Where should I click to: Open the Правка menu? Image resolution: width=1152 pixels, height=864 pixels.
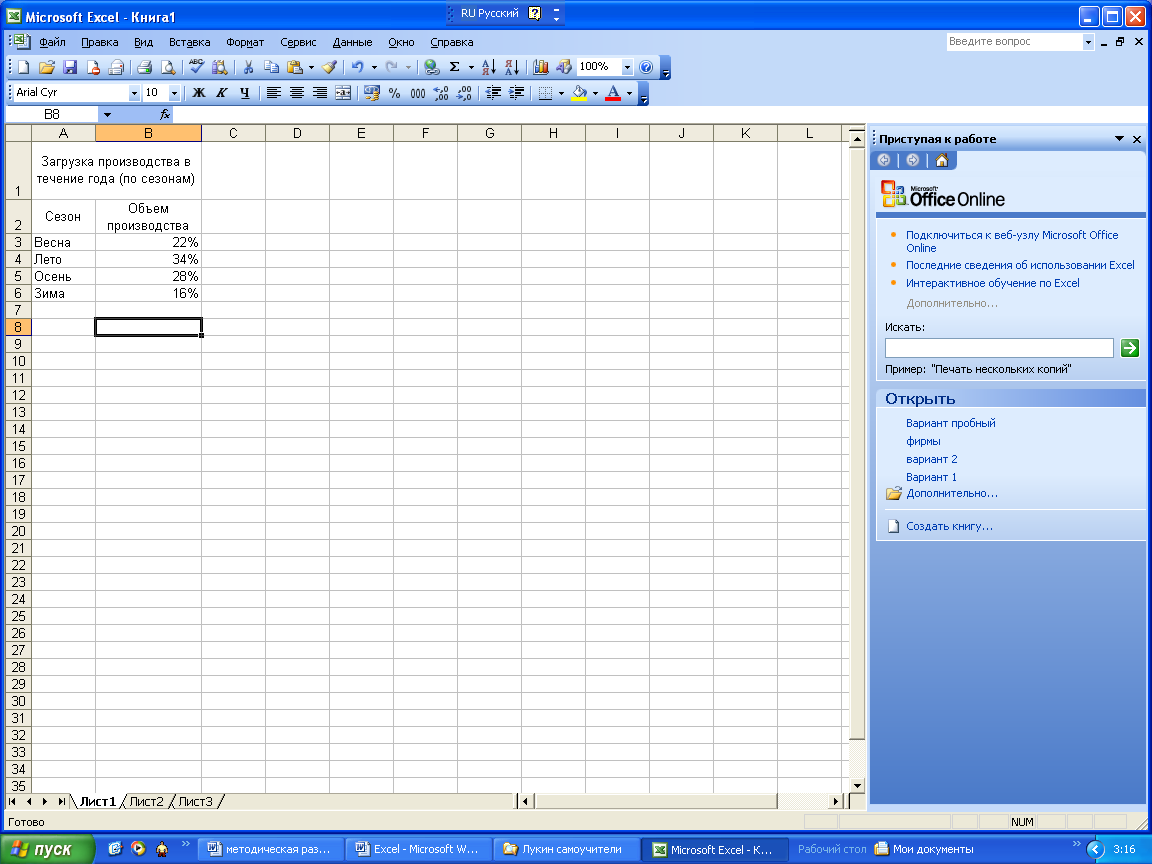click(x=100, y=43)
